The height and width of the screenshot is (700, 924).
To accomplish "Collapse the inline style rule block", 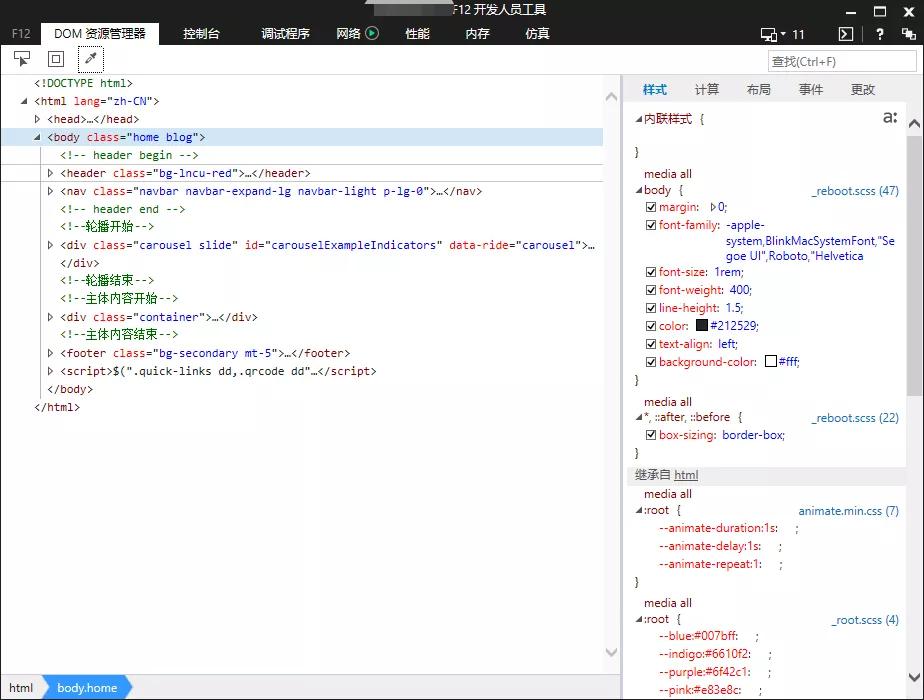I will click(x=639, y=119).
